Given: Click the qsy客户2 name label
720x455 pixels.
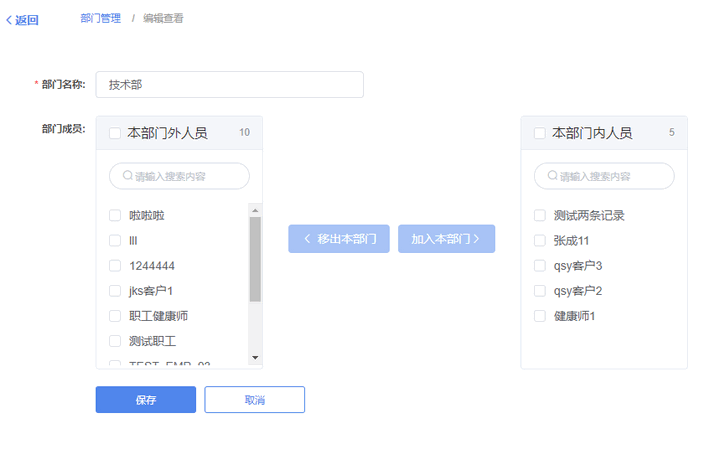Looking at the screenshot, I should 578,291.
